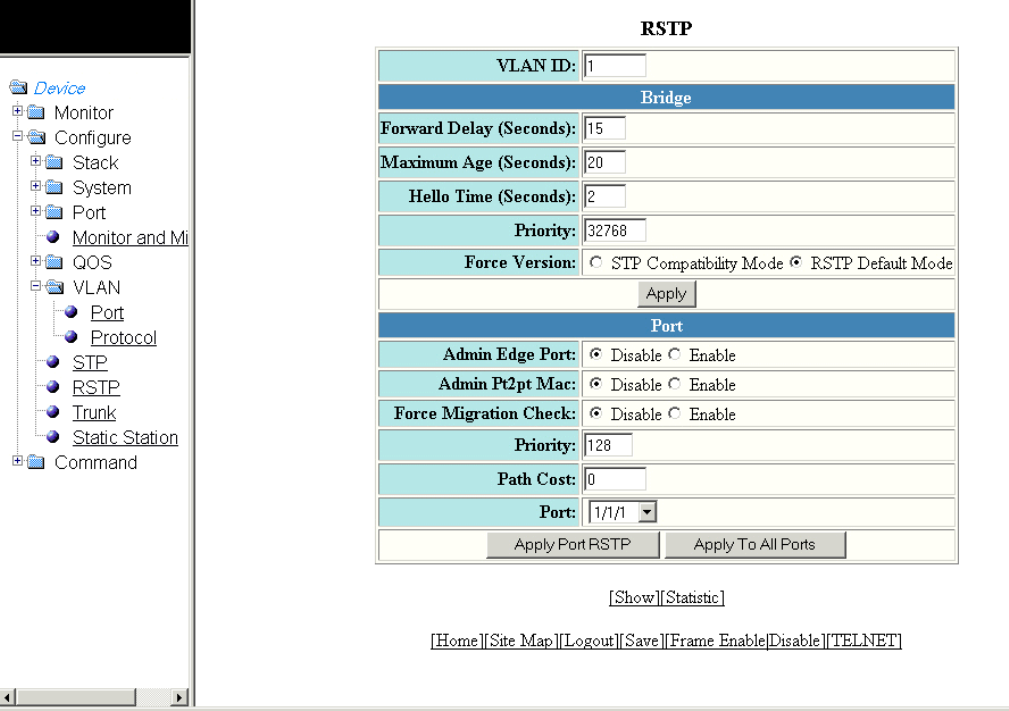Set Force Migration Check to Enable
This screenshot has height=711, width=1009.
[x=674, y=414]
